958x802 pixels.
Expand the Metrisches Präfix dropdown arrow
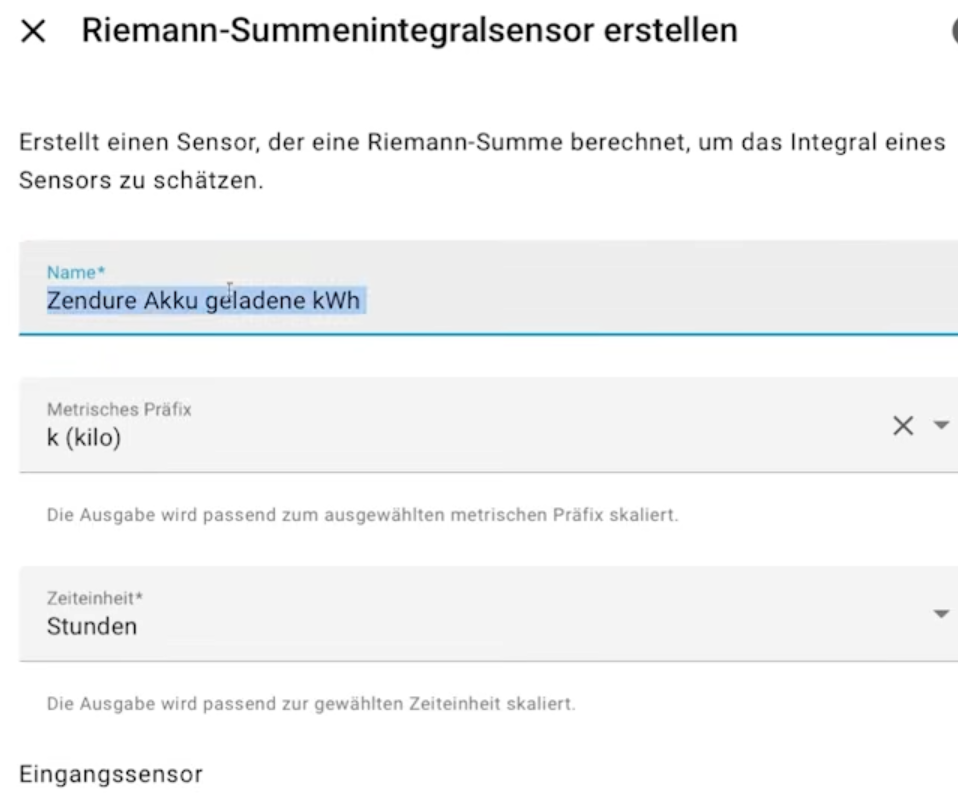click(942, 425)
